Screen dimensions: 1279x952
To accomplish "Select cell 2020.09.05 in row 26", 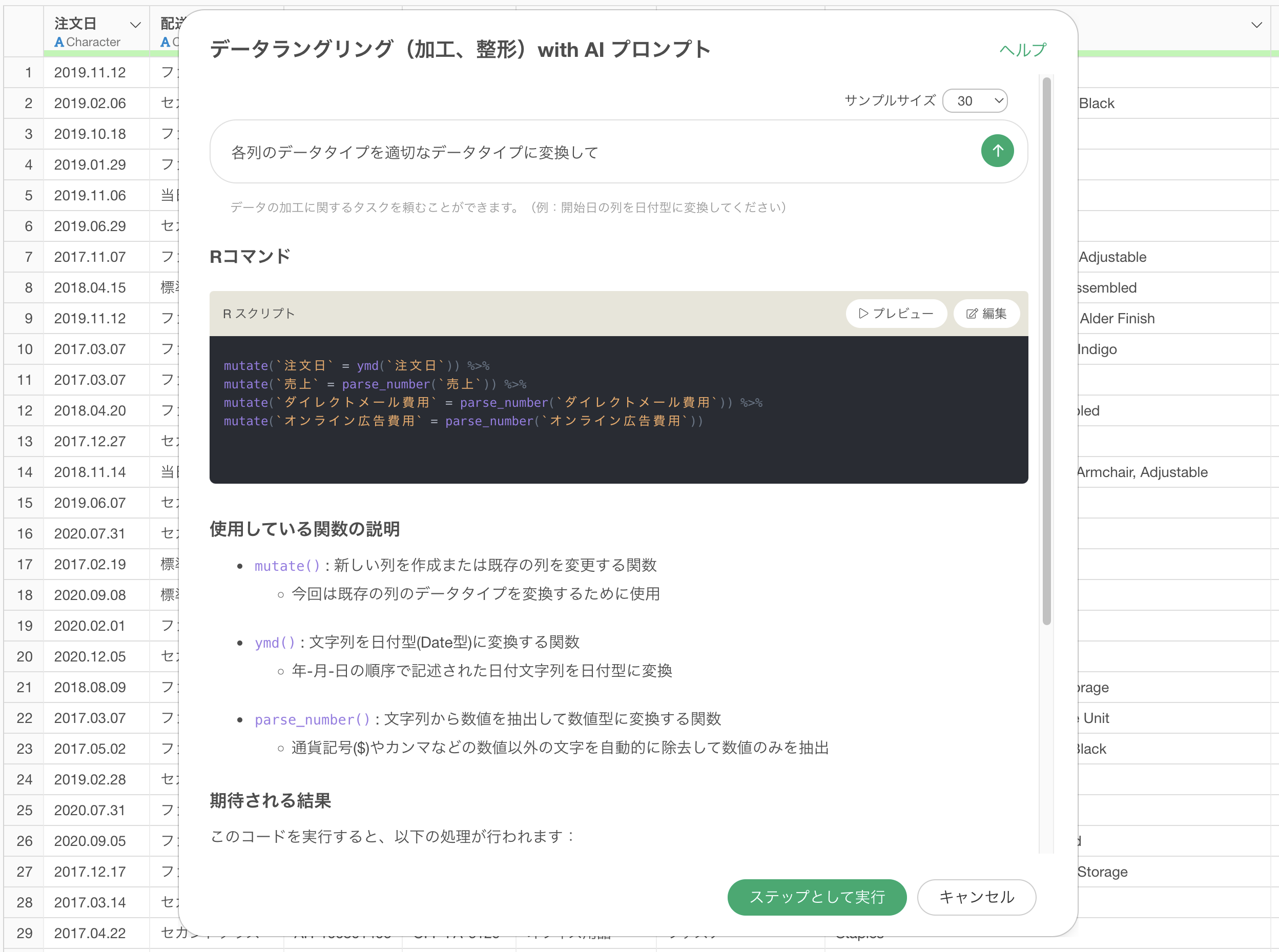I will pos(96,841).
